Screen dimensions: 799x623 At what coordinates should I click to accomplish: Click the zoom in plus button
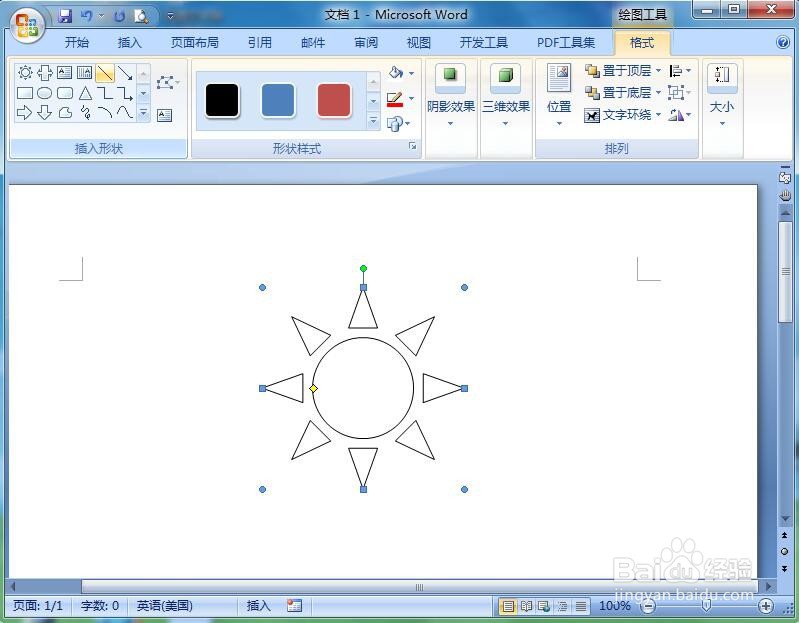click(x=765, y=606)
